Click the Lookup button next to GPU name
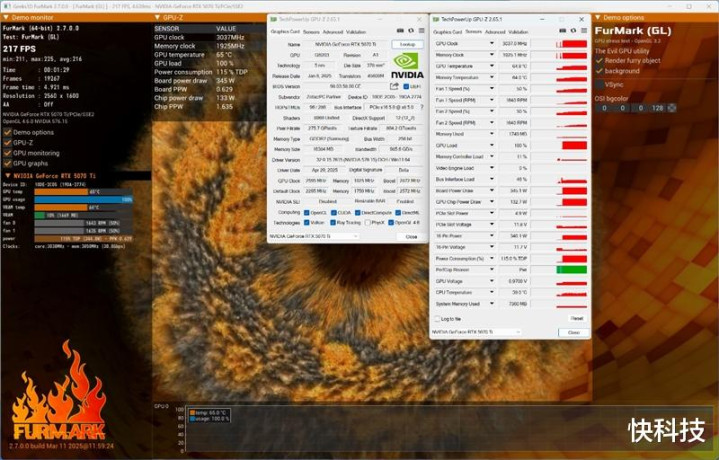Image resolution: width=719 pixels, height=460 pixels. tap(406, 45)
